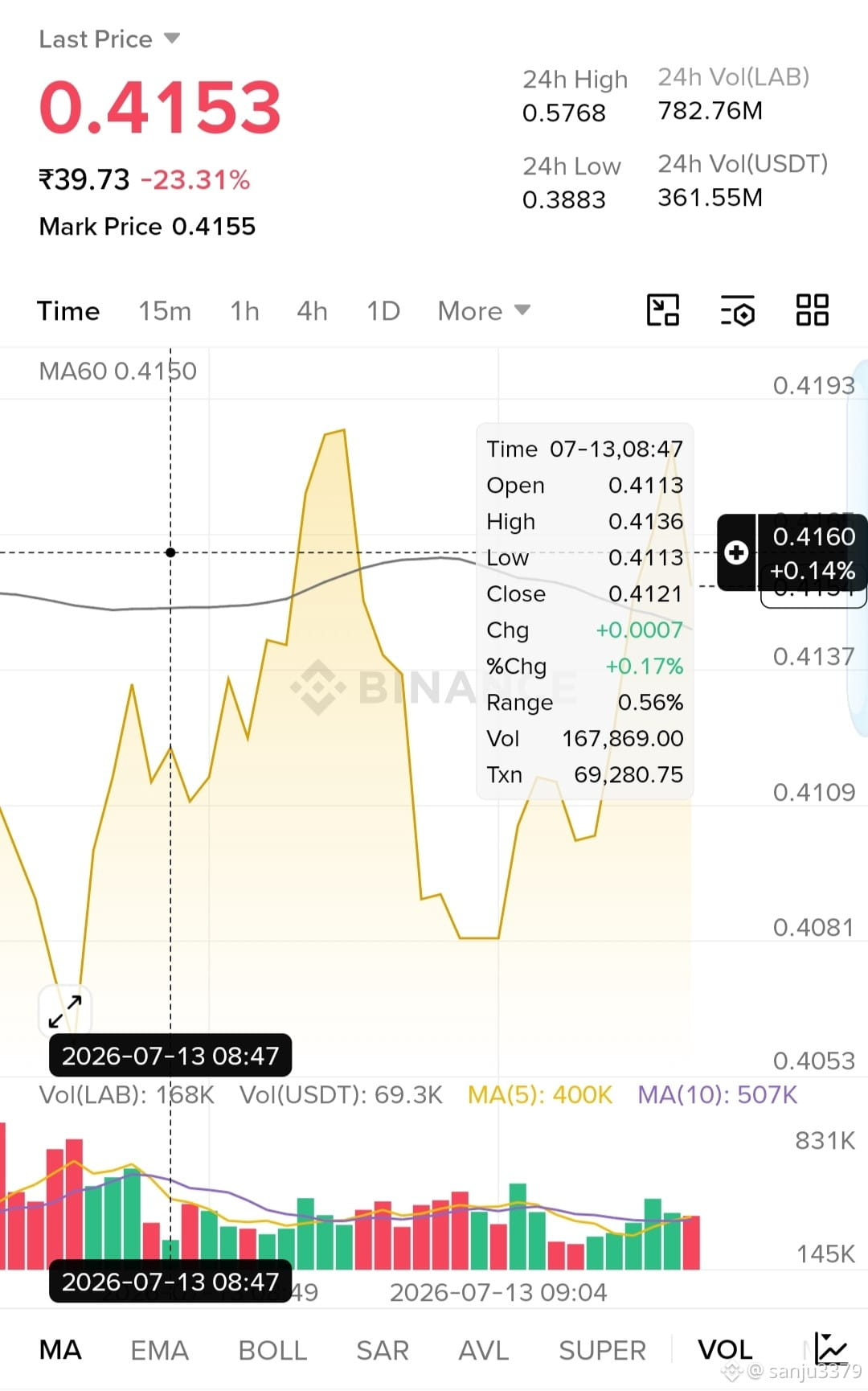Enable the AVL indicator
The width and height of the screenshot is (868, 1391).
pos(484,1350)
